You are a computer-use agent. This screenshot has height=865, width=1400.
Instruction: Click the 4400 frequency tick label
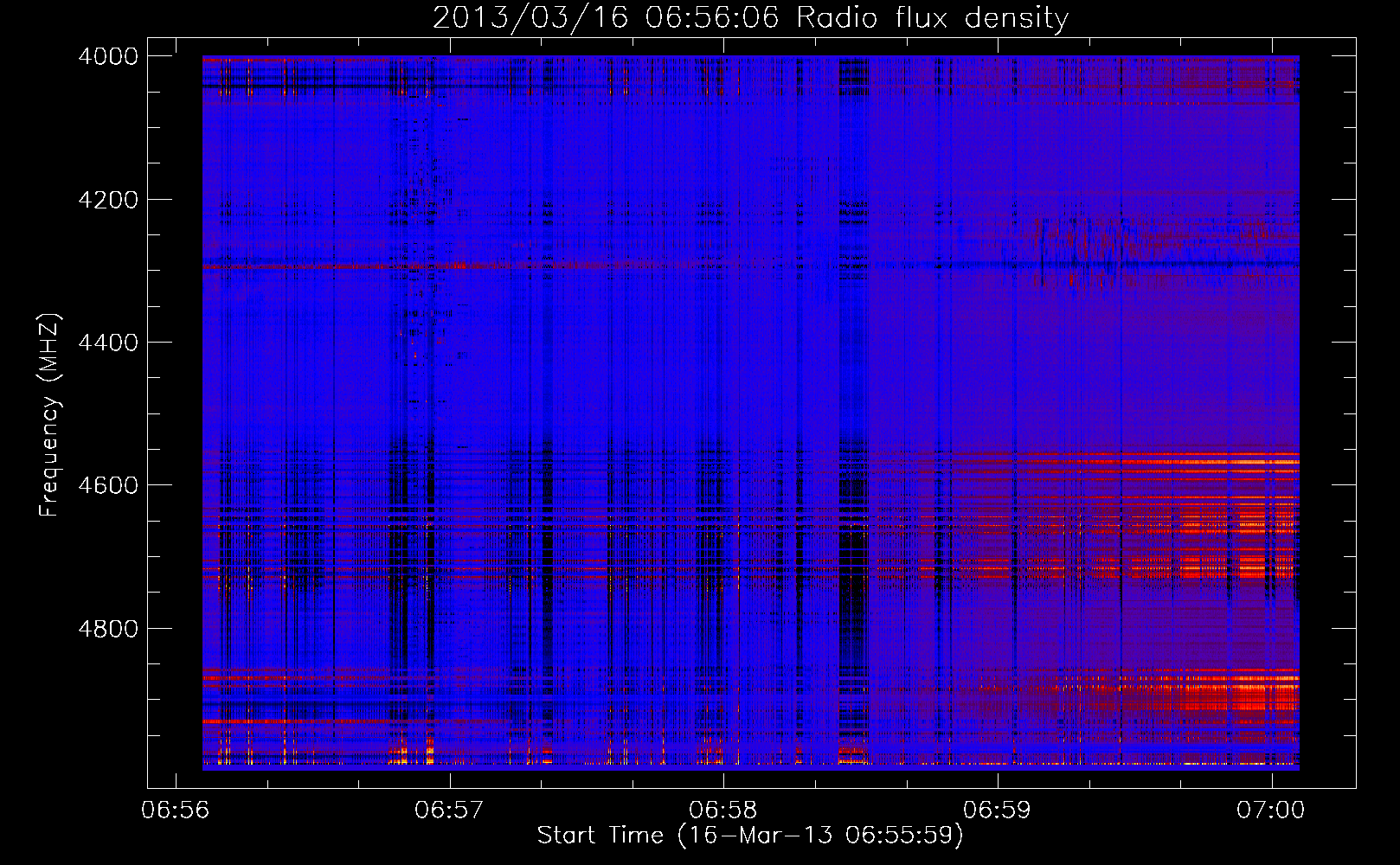click(108, 343)
